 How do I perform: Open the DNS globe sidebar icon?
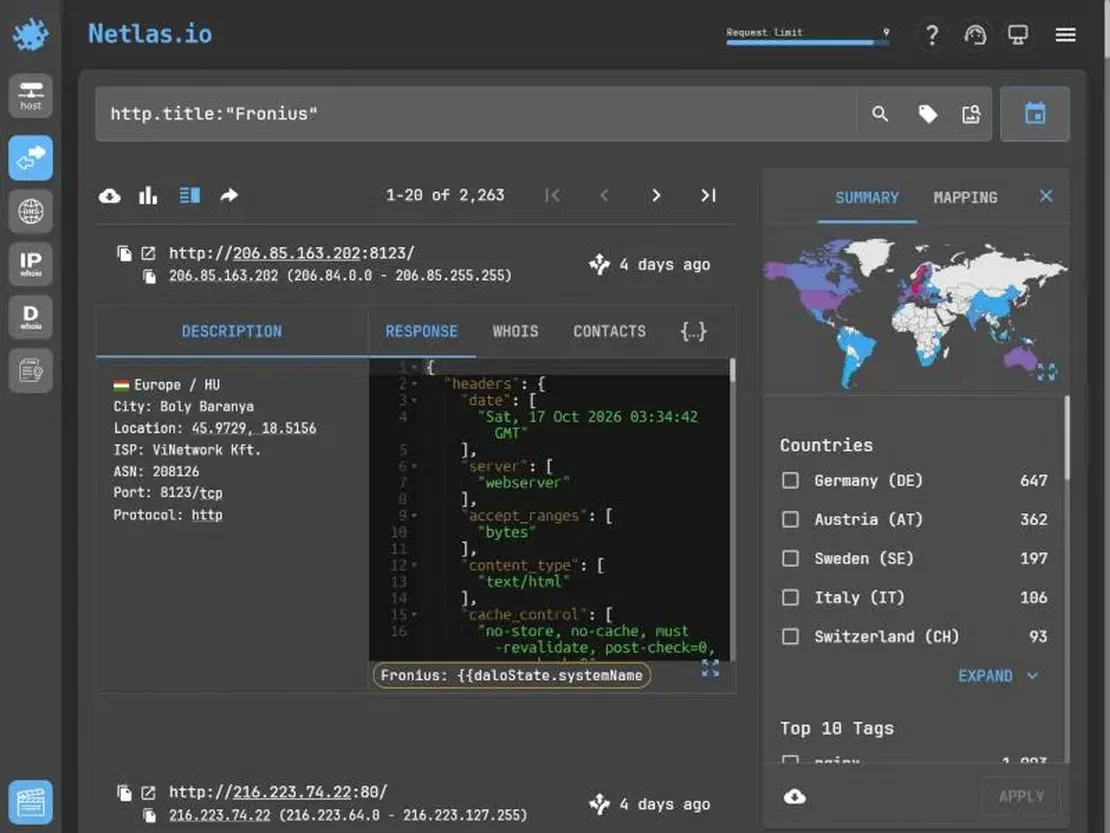[x=30, y=211]
